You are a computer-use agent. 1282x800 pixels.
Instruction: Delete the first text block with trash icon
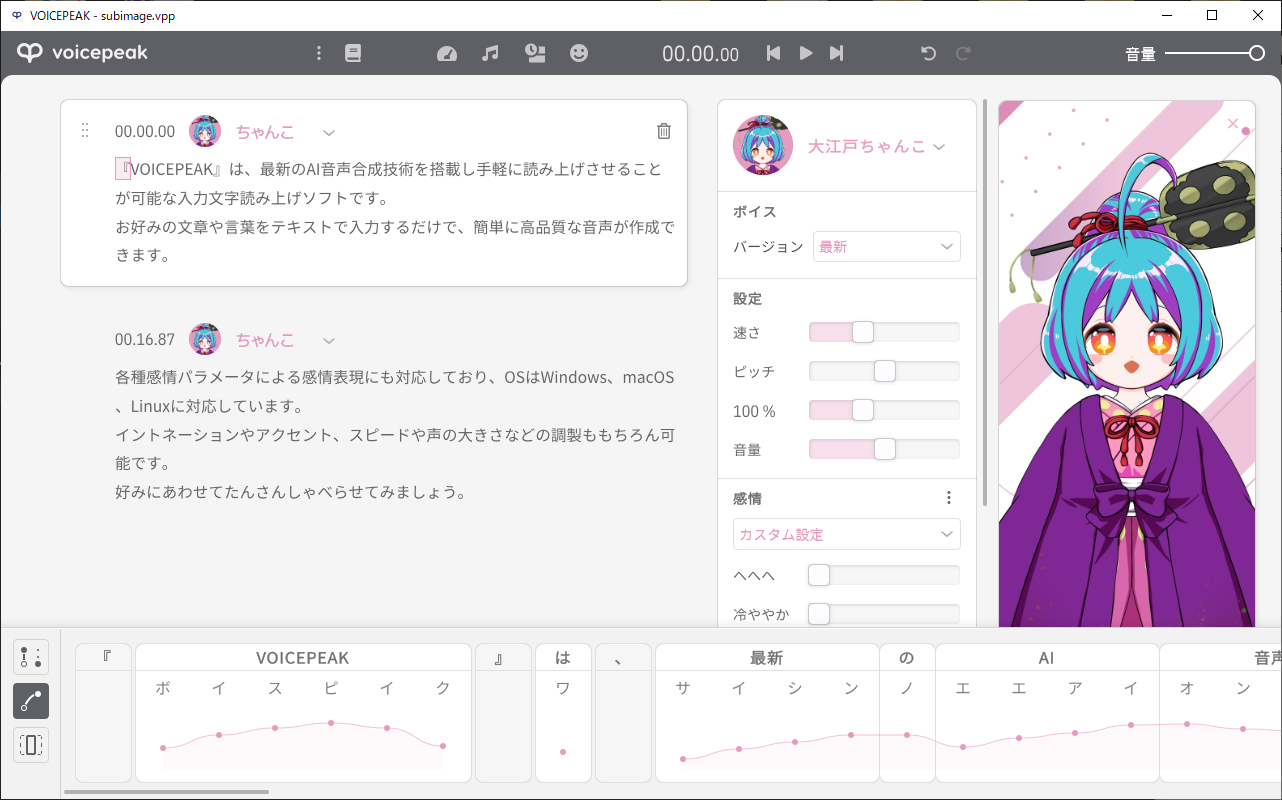pos(664,131)
